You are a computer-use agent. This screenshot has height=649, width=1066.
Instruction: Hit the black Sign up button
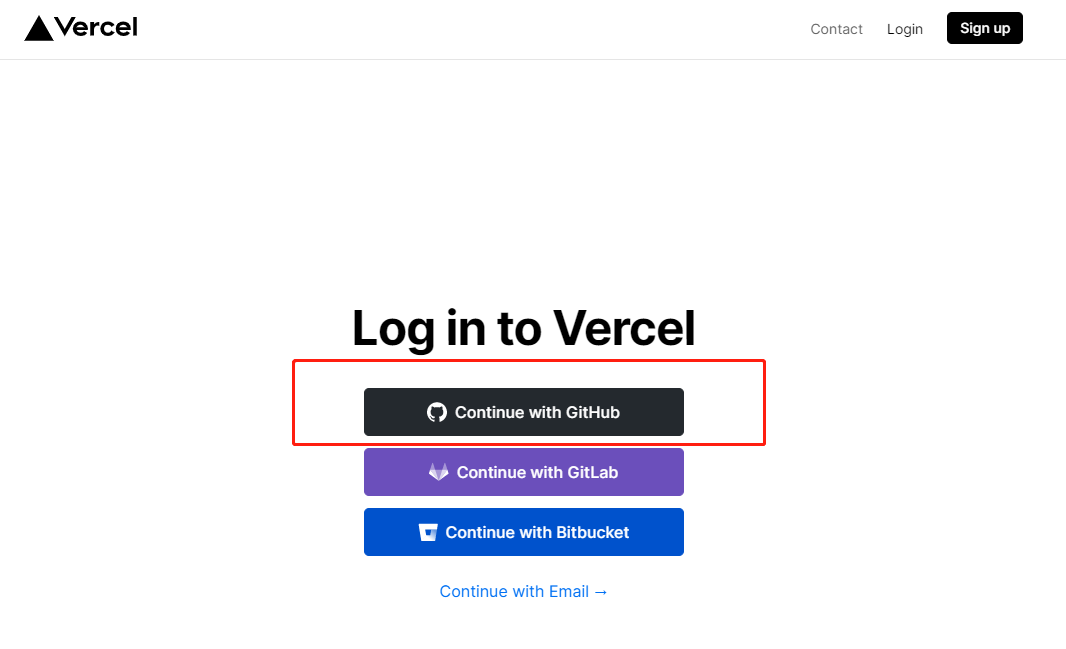984,28
